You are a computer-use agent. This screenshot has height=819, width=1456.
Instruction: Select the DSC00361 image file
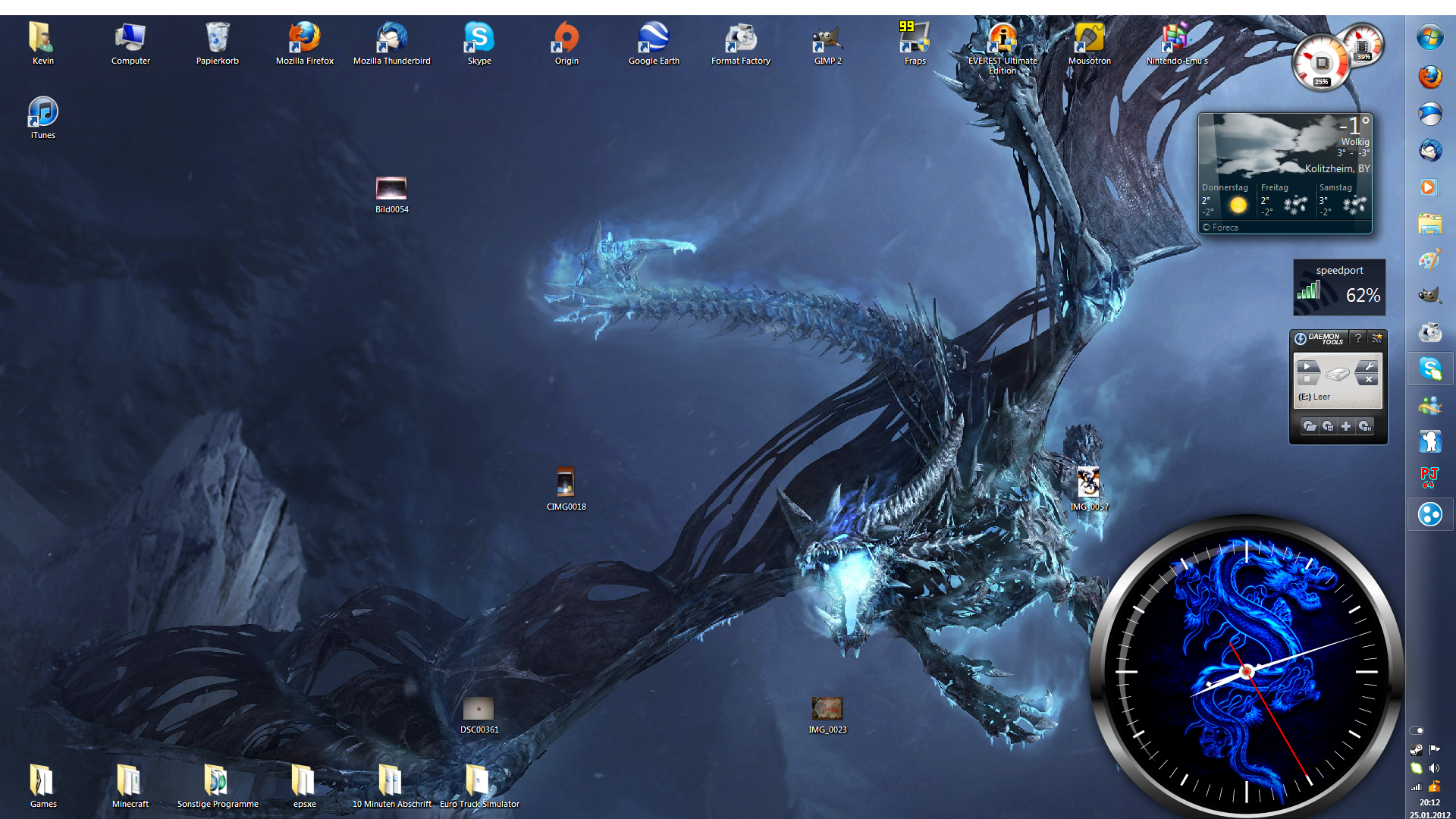tap(479, 716)
